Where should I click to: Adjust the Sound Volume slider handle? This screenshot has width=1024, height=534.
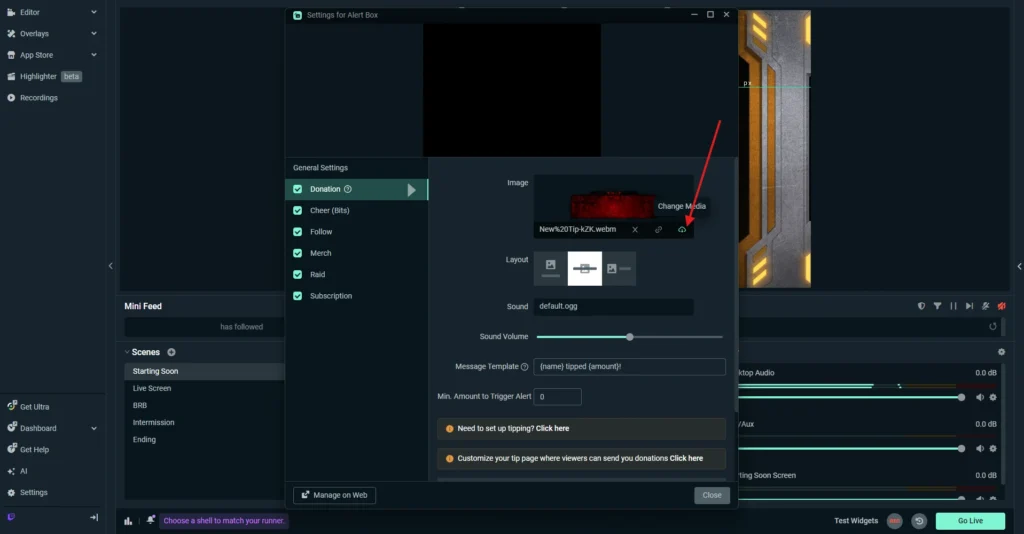pos(629,337)
